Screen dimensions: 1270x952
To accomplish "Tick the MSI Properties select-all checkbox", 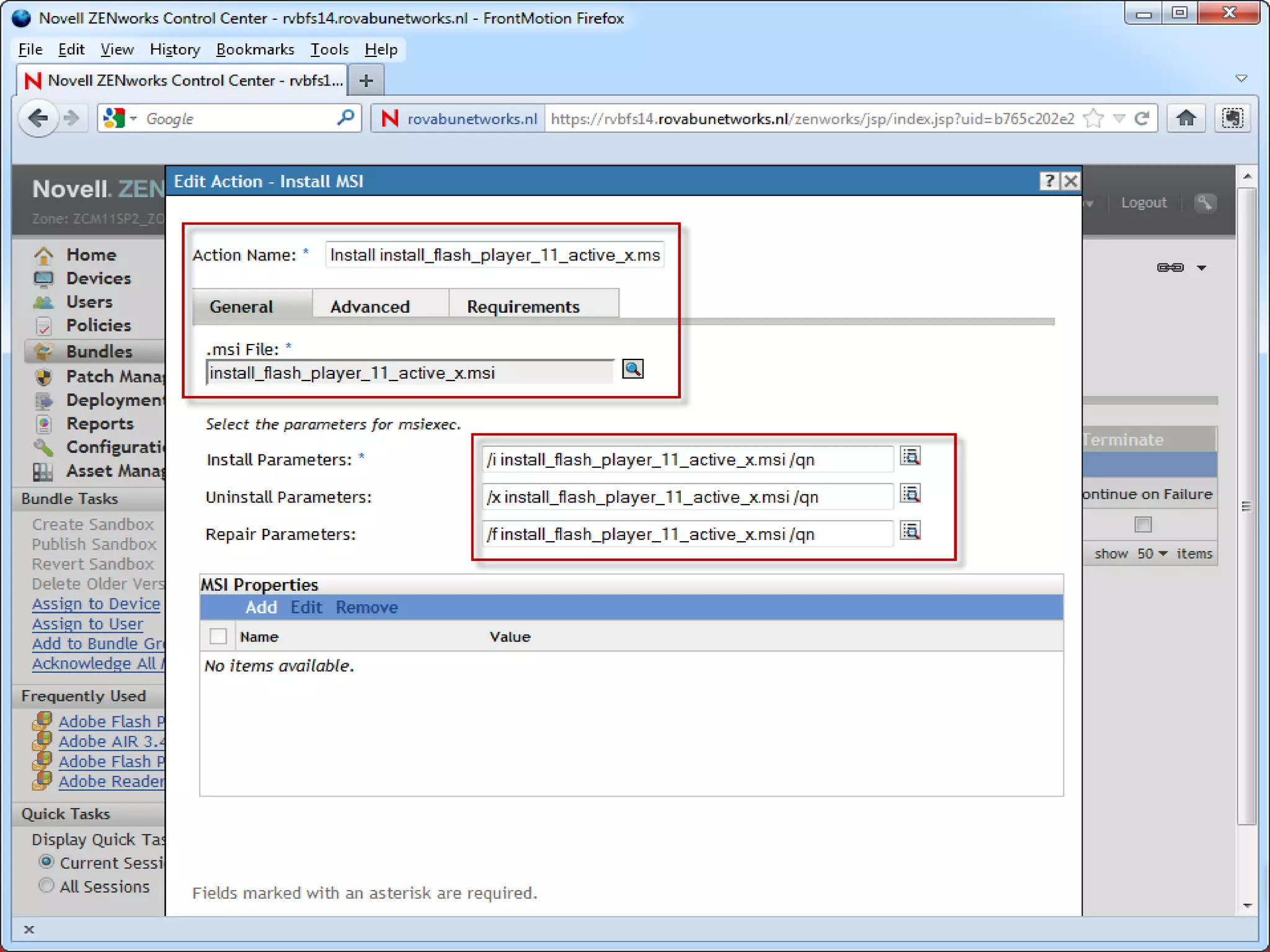I will (218, 636).
